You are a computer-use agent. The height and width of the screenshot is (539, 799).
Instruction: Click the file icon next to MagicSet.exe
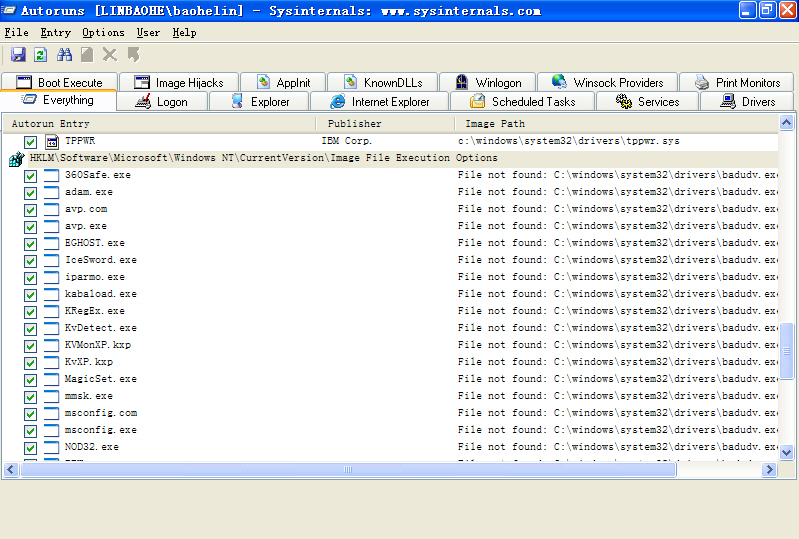pos(51,380)
